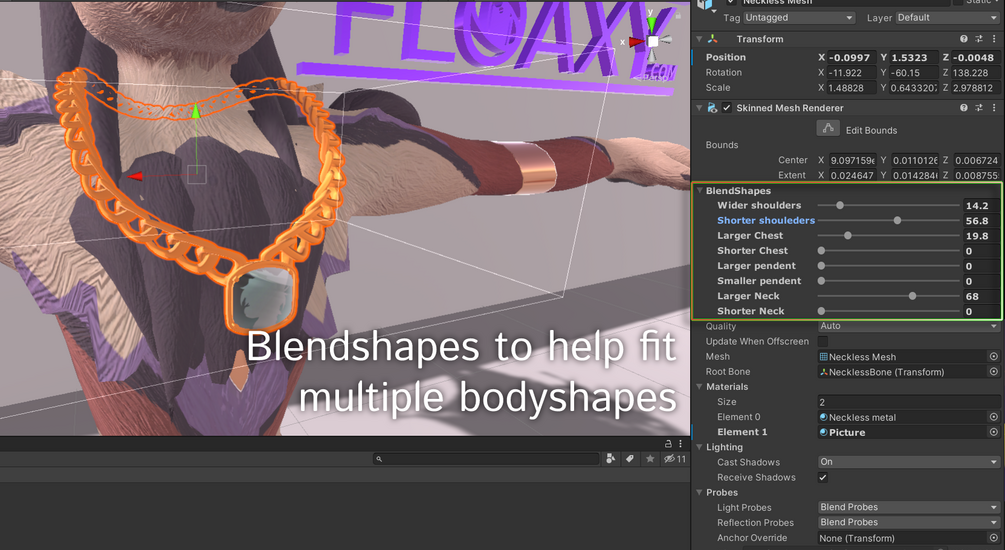
Task: Click the Smaller pendent slider track
Action: point(888,281)
